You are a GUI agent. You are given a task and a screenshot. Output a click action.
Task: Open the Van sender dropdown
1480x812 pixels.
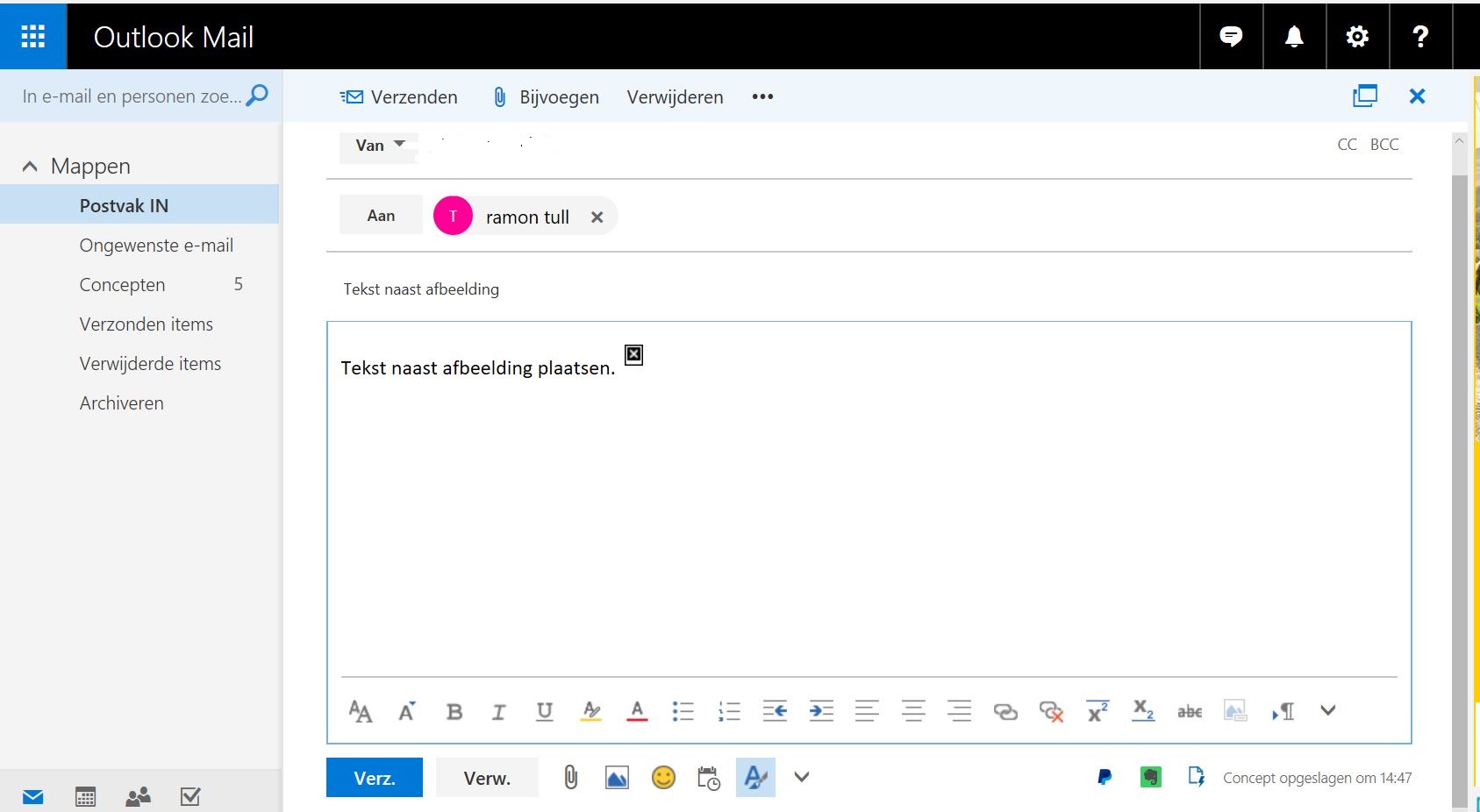[x=379, y=146]
